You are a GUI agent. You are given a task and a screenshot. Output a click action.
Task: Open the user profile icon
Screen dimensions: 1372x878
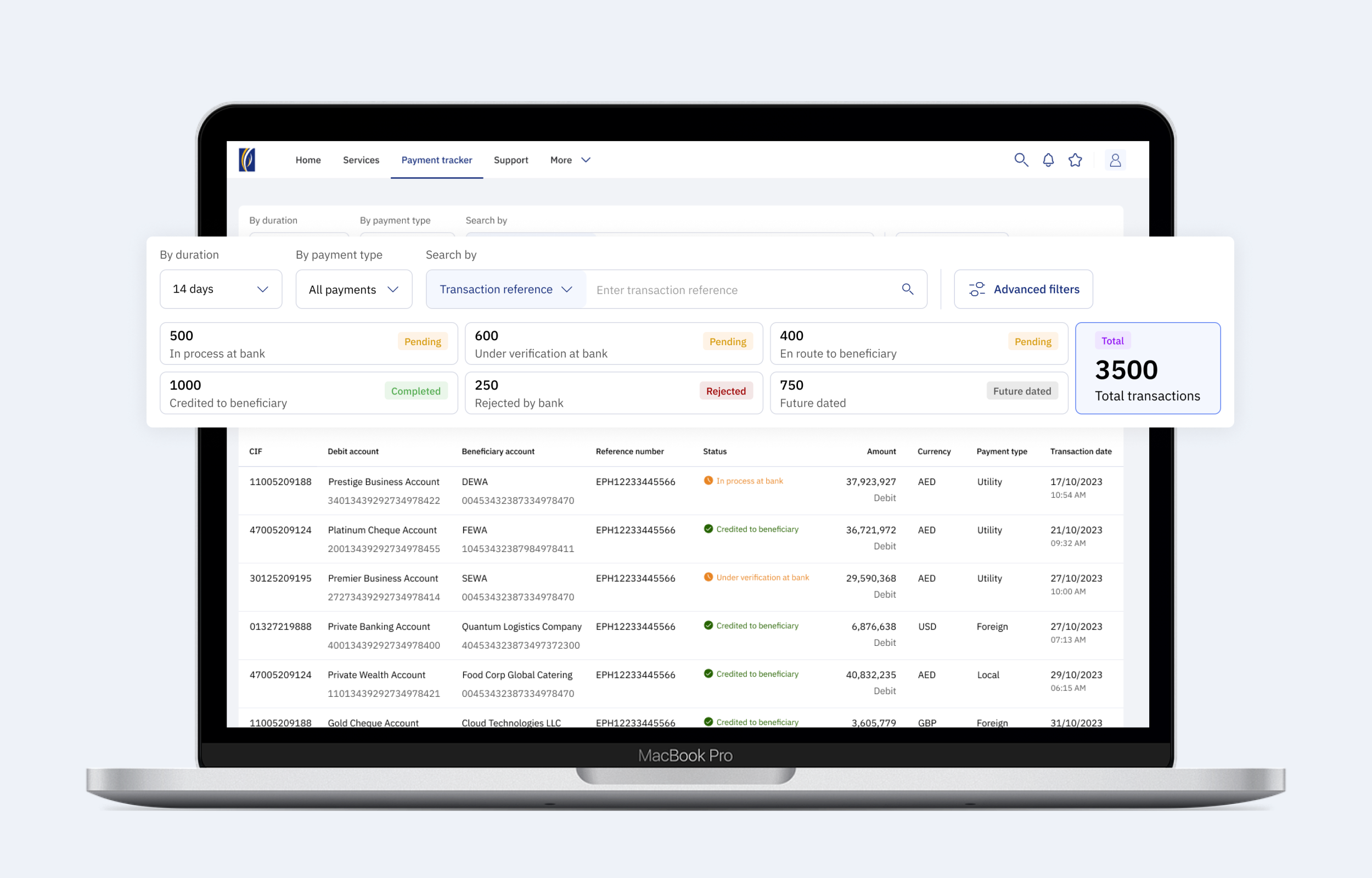point(1115,160)
